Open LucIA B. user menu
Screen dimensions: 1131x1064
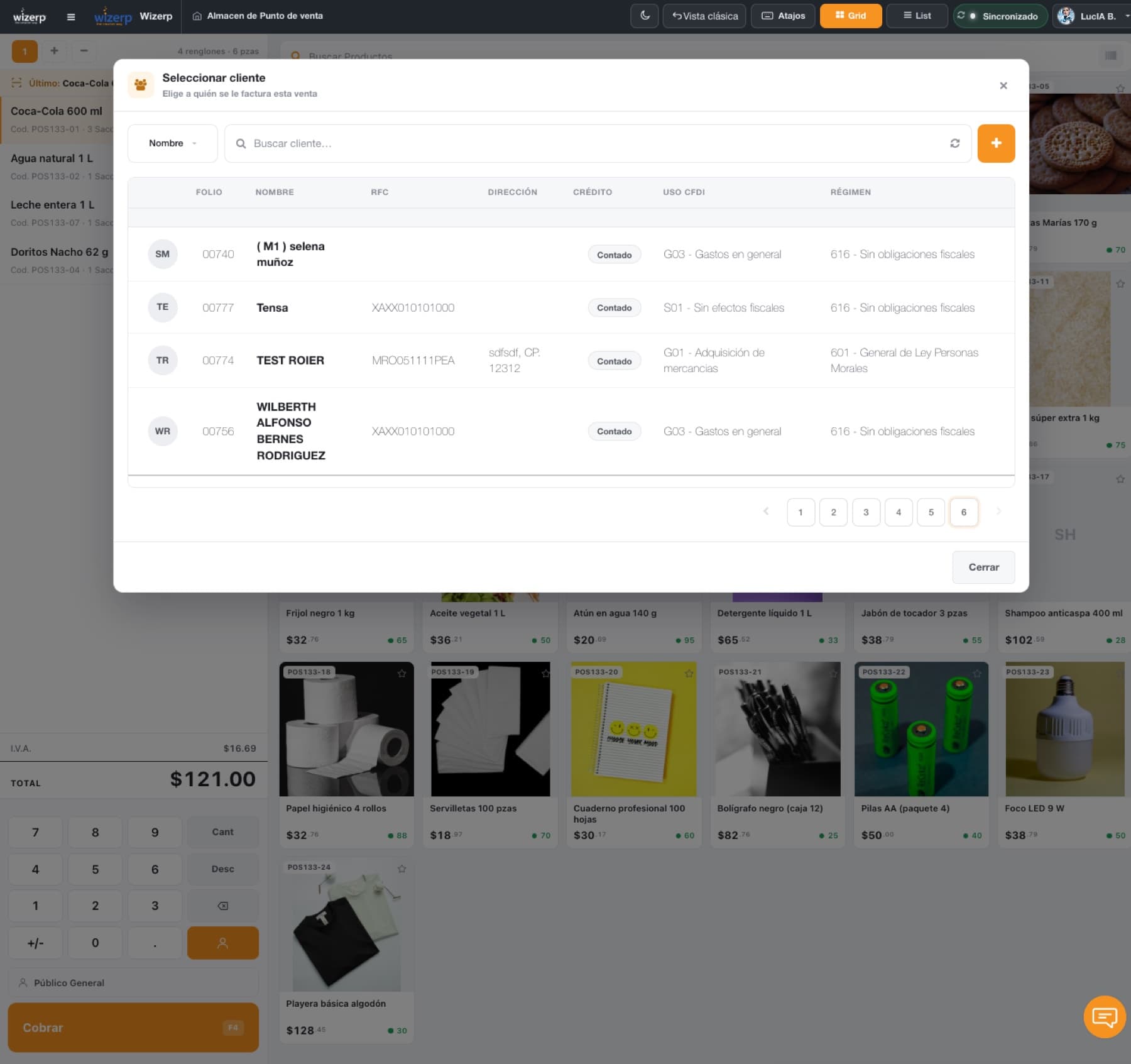(x=1092, y=16)
